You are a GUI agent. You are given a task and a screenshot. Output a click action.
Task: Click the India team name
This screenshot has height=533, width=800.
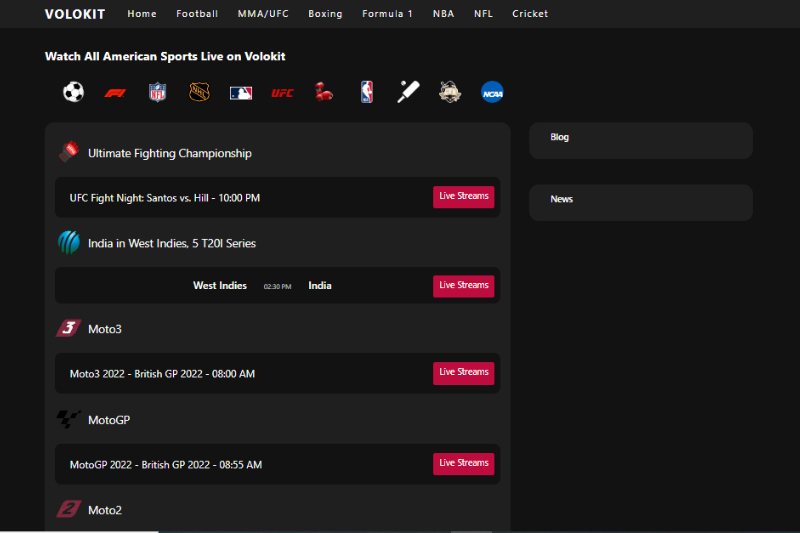pyautogui.click(x=320, y=286)
